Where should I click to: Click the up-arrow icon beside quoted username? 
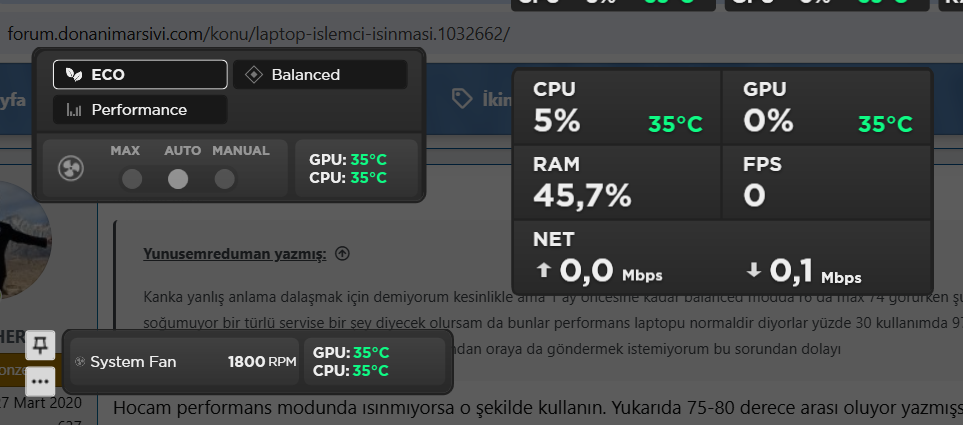point(343,254)
